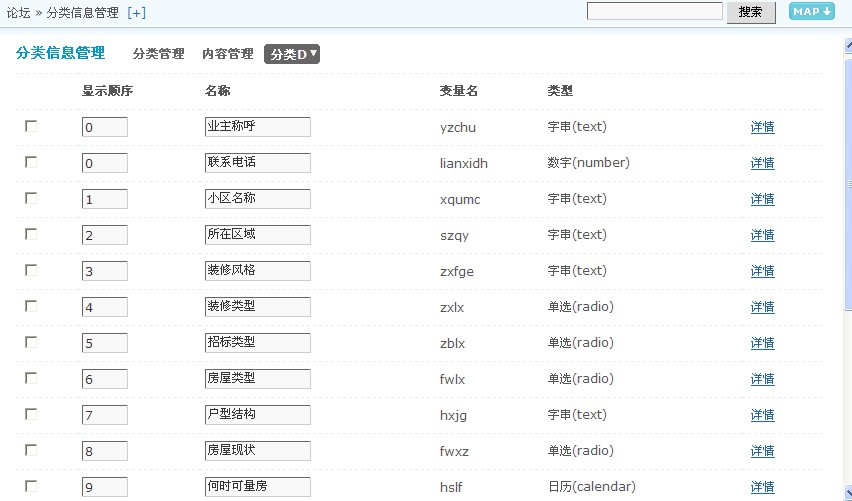Click order field containing 5
Image resolution: width=852 pixels, height=501 pixels.
click(x=105, y=343)
